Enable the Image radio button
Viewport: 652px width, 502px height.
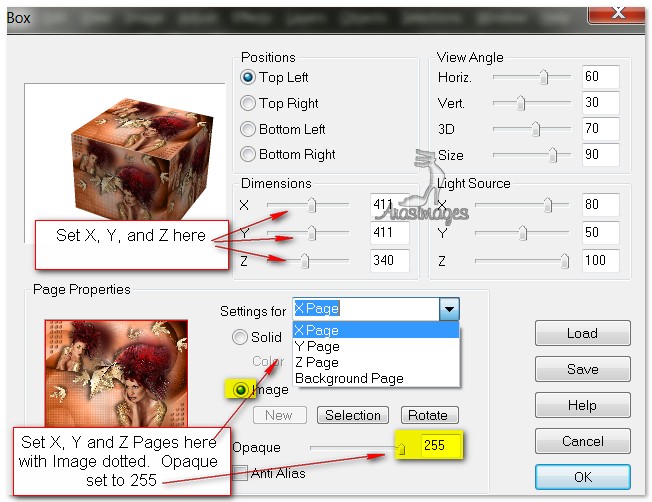[241, 388]
